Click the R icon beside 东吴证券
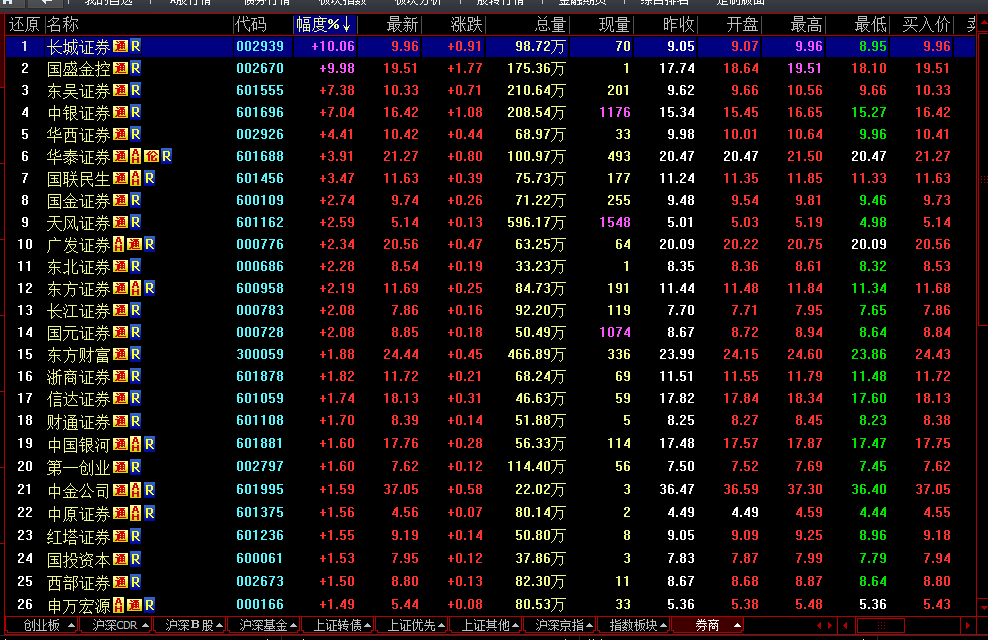Viewport: 988px width, 640px height. (x=135, y=90)
